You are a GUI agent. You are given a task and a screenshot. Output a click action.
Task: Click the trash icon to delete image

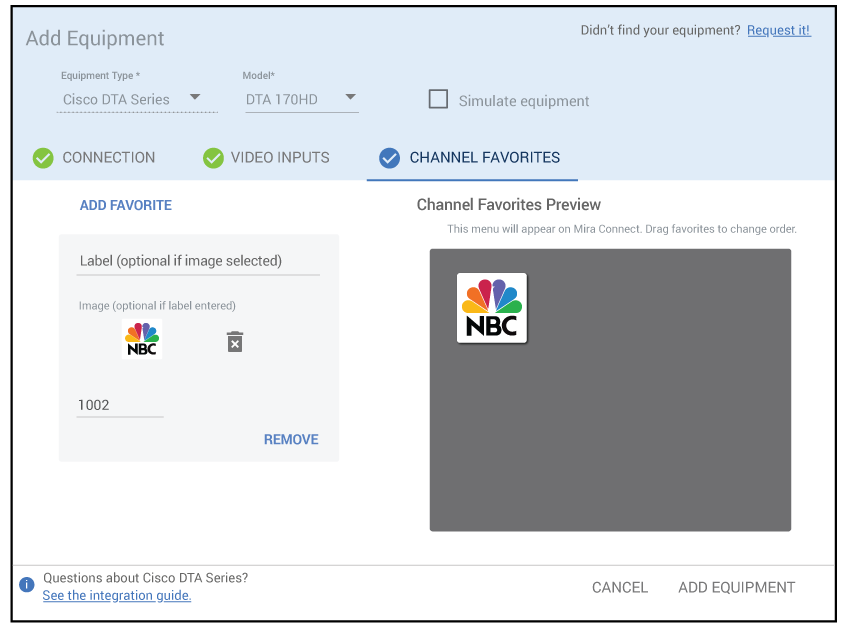(x=235, y=342)
